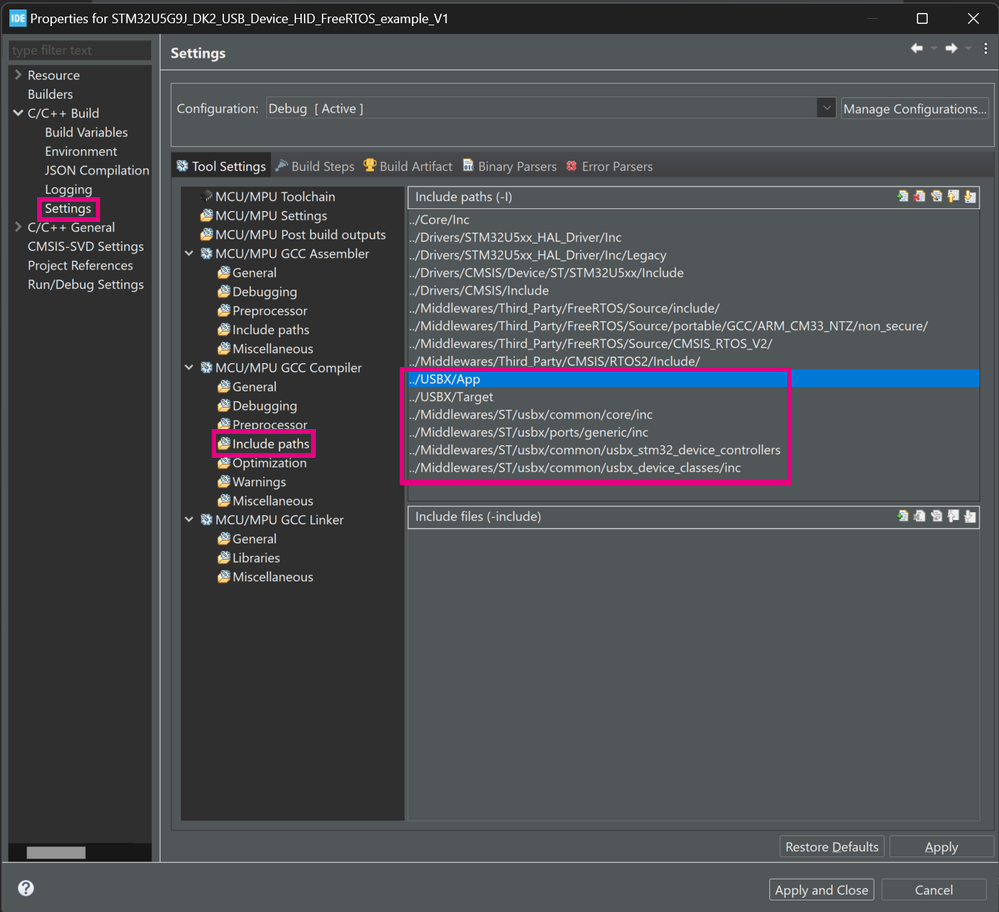Screen dimensions: 999x912
Task: Expand the C/C++ General tree node
Action: [x=18, y=227]
